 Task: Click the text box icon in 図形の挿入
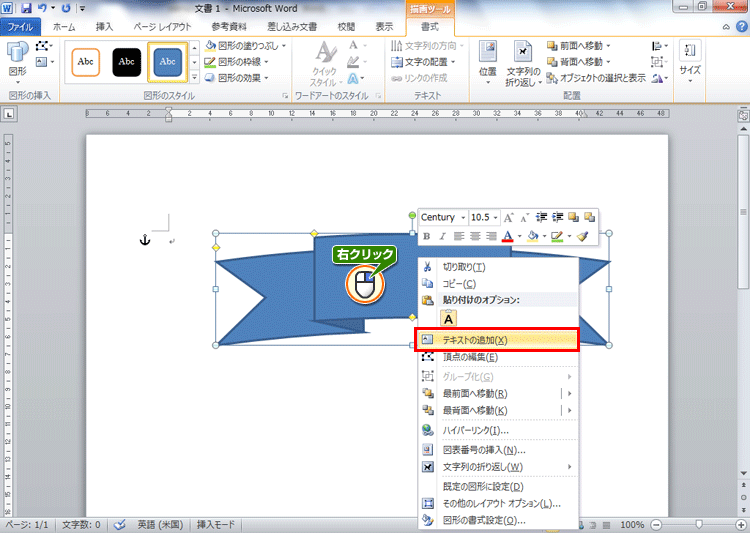(x=44, y=62)
